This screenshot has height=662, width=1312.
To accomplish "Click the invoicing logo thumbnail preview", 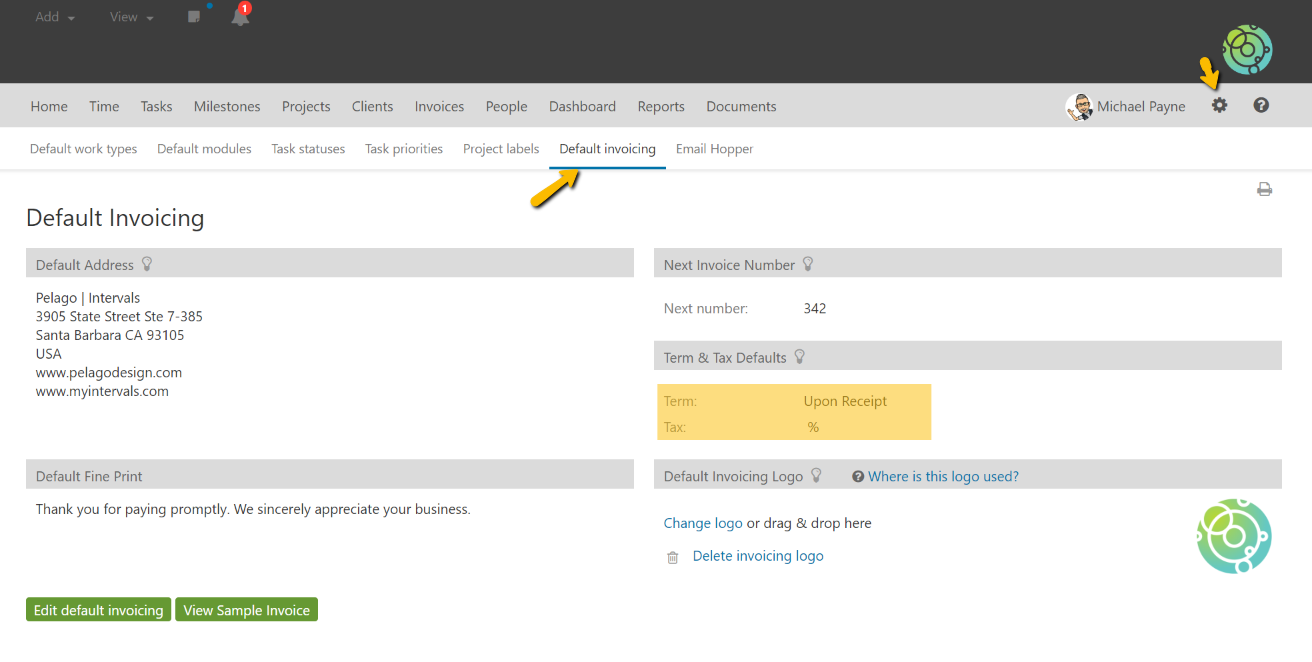I will pyautogui.click(x=1233, y=536).
